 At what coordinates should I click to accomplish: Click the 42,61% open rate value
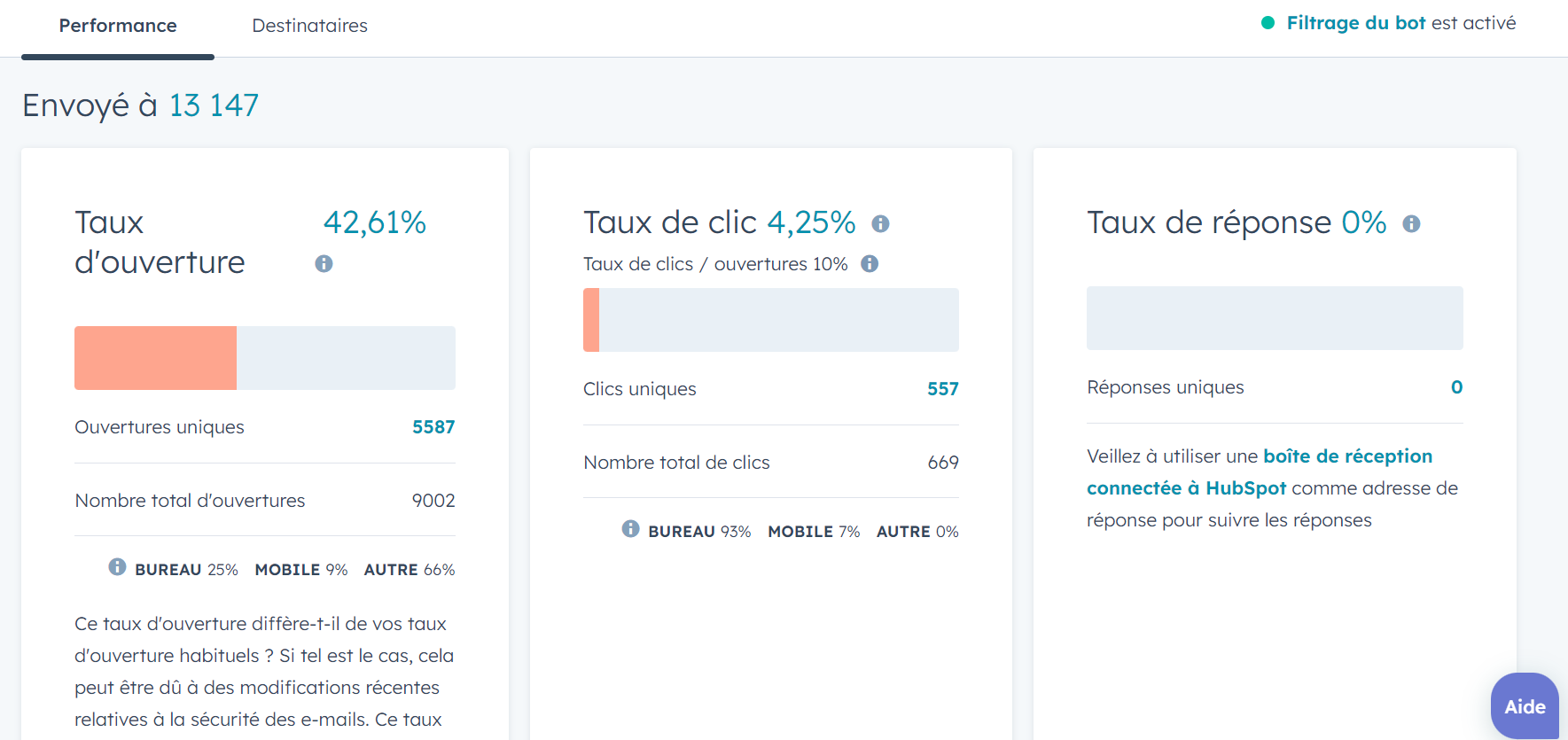[x=374, y=222]
